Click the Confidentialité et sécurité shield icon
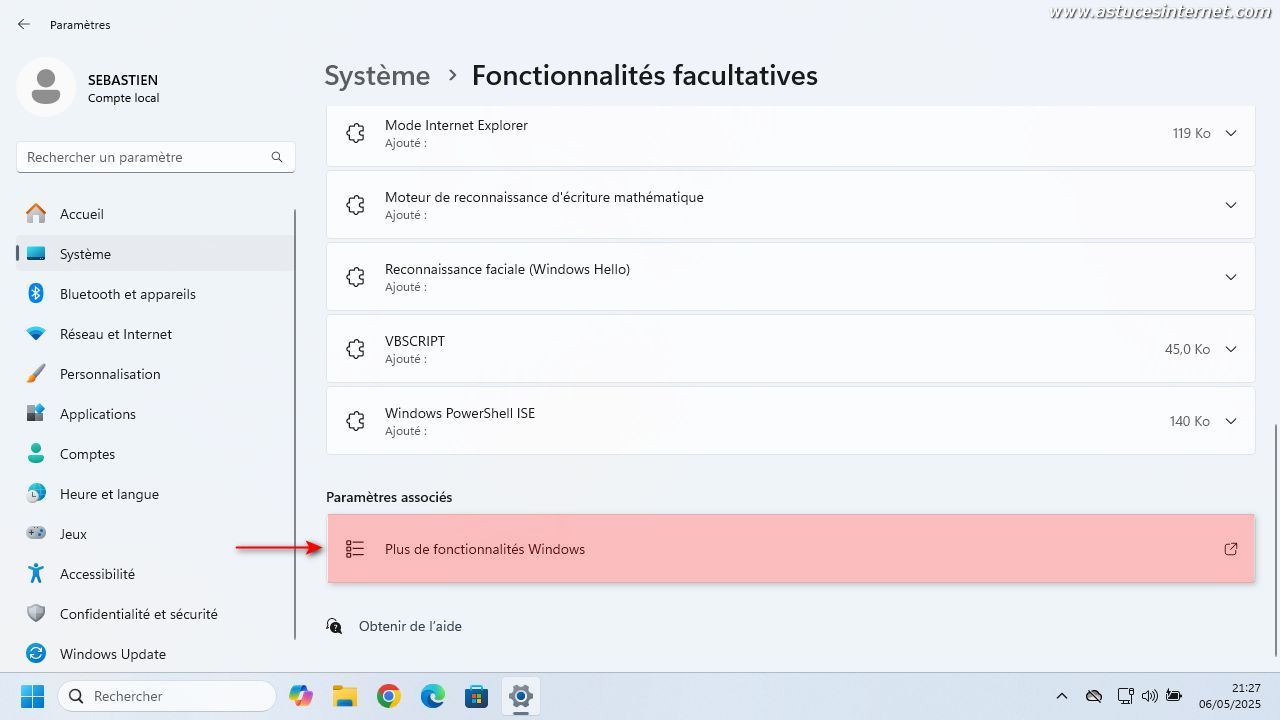 (36, 614)
